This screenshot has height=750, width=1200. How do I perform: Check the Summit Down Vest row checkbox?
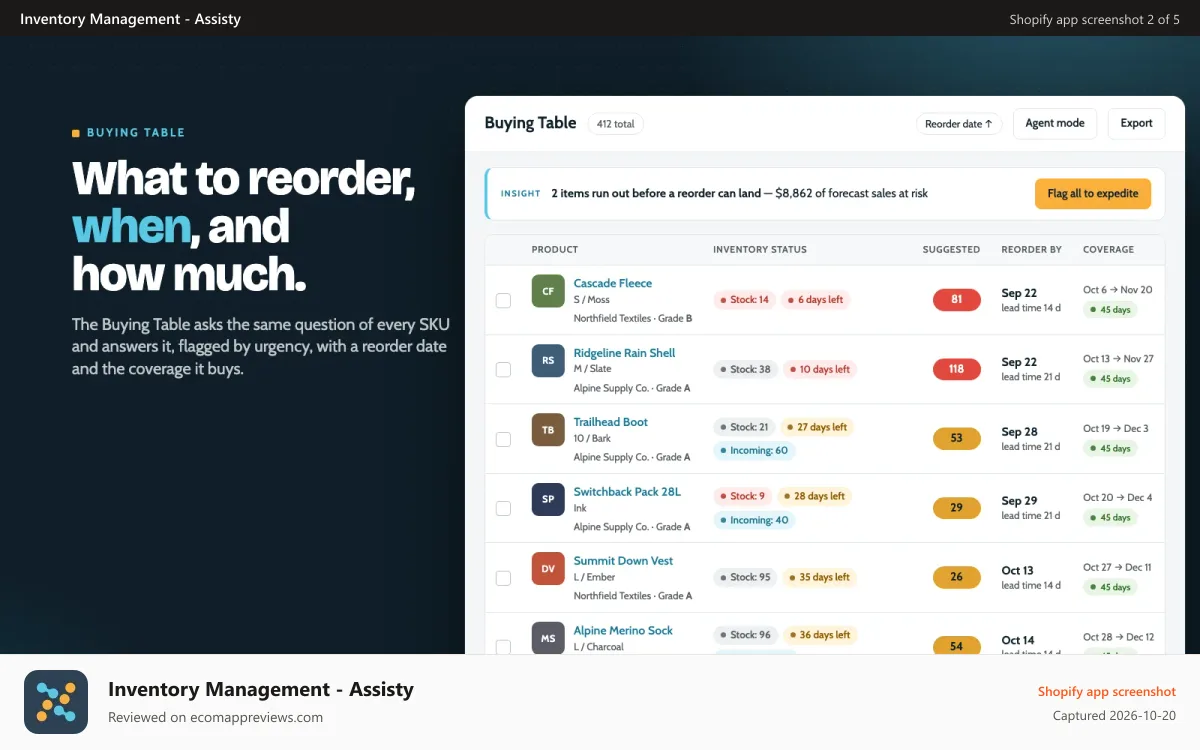tap(503, 578)
